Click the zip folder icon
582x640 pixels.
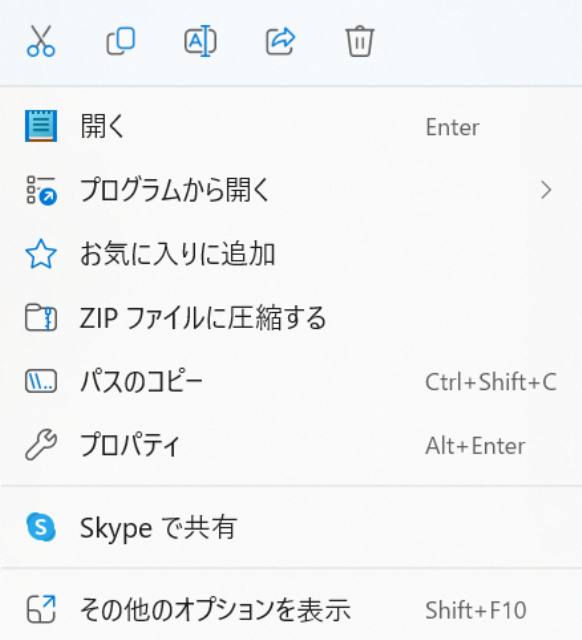point(41,318)
